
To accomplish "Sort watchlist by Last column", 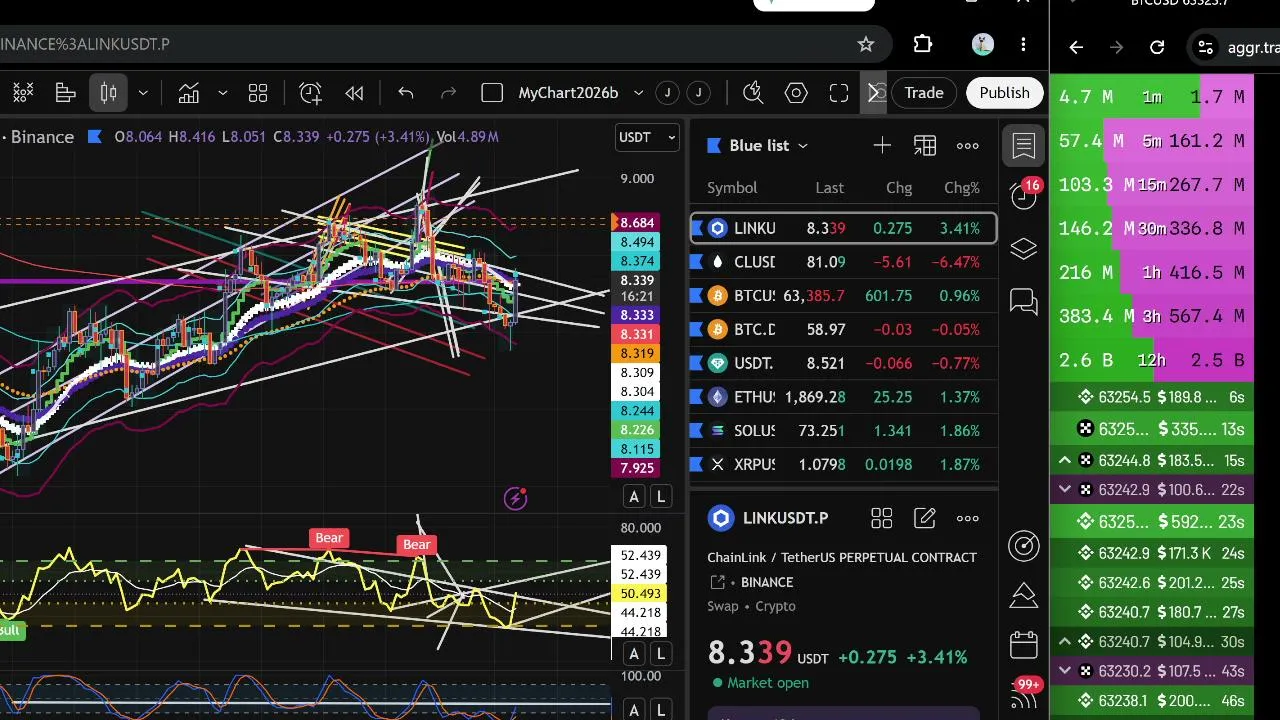I will coord(829,188).
